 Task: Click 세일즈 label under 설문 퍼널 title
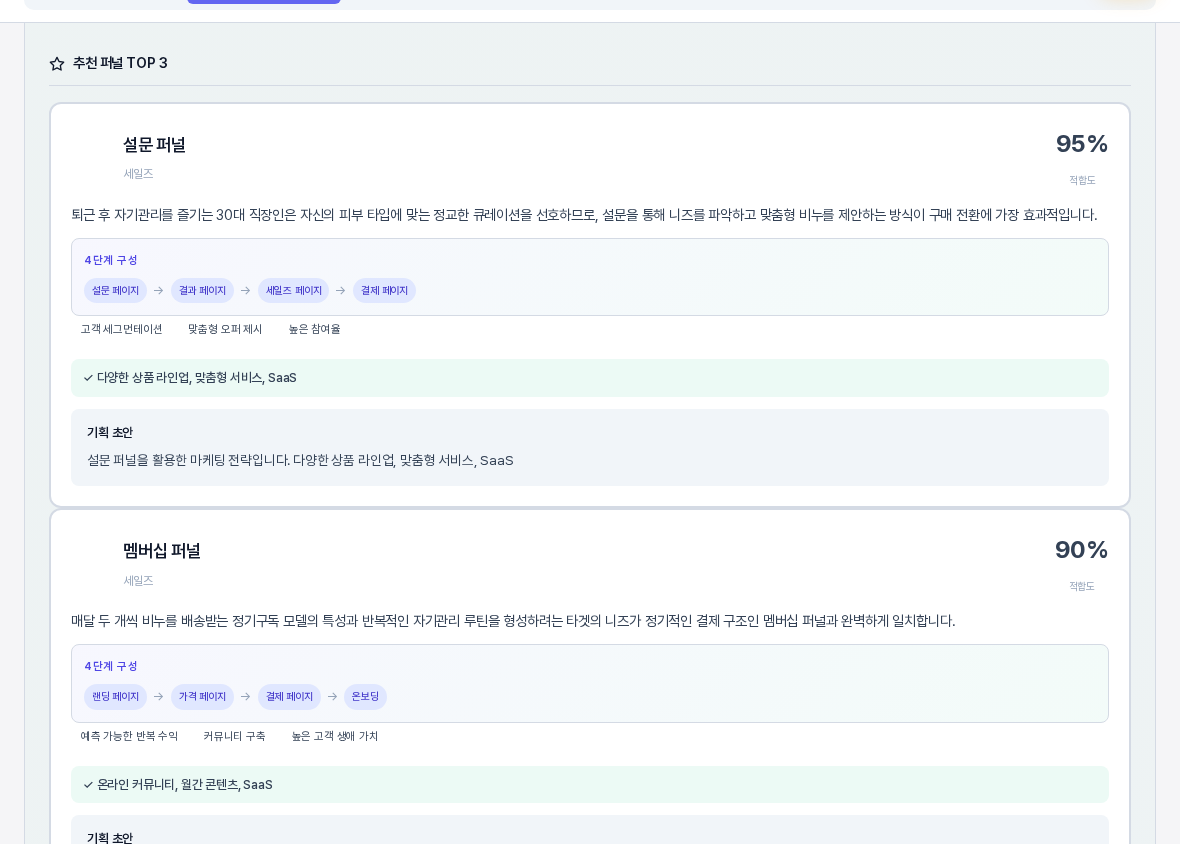(x=138, y=174)
